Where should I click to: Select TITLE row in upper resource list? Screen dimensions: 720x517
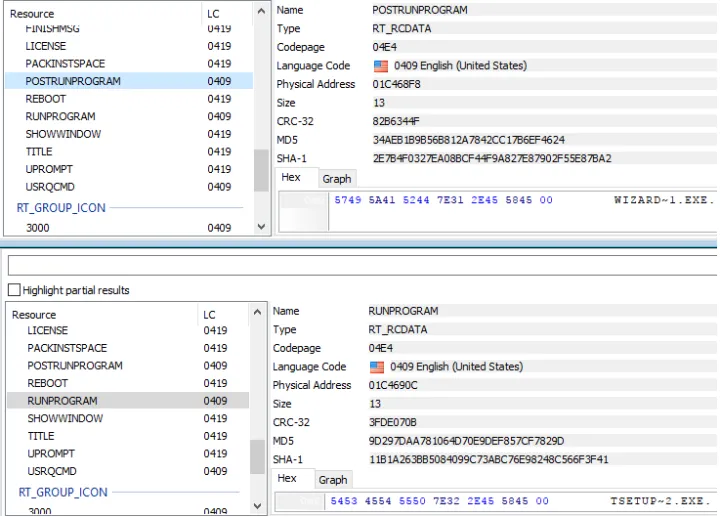(x=129, y=152)
